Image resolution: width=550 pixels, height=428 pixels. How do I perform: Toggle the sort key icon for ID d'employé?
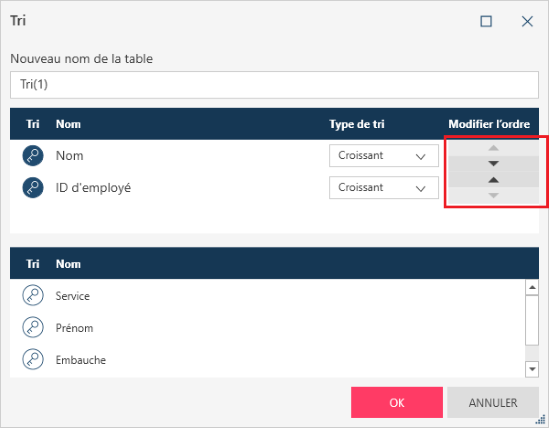33,188
